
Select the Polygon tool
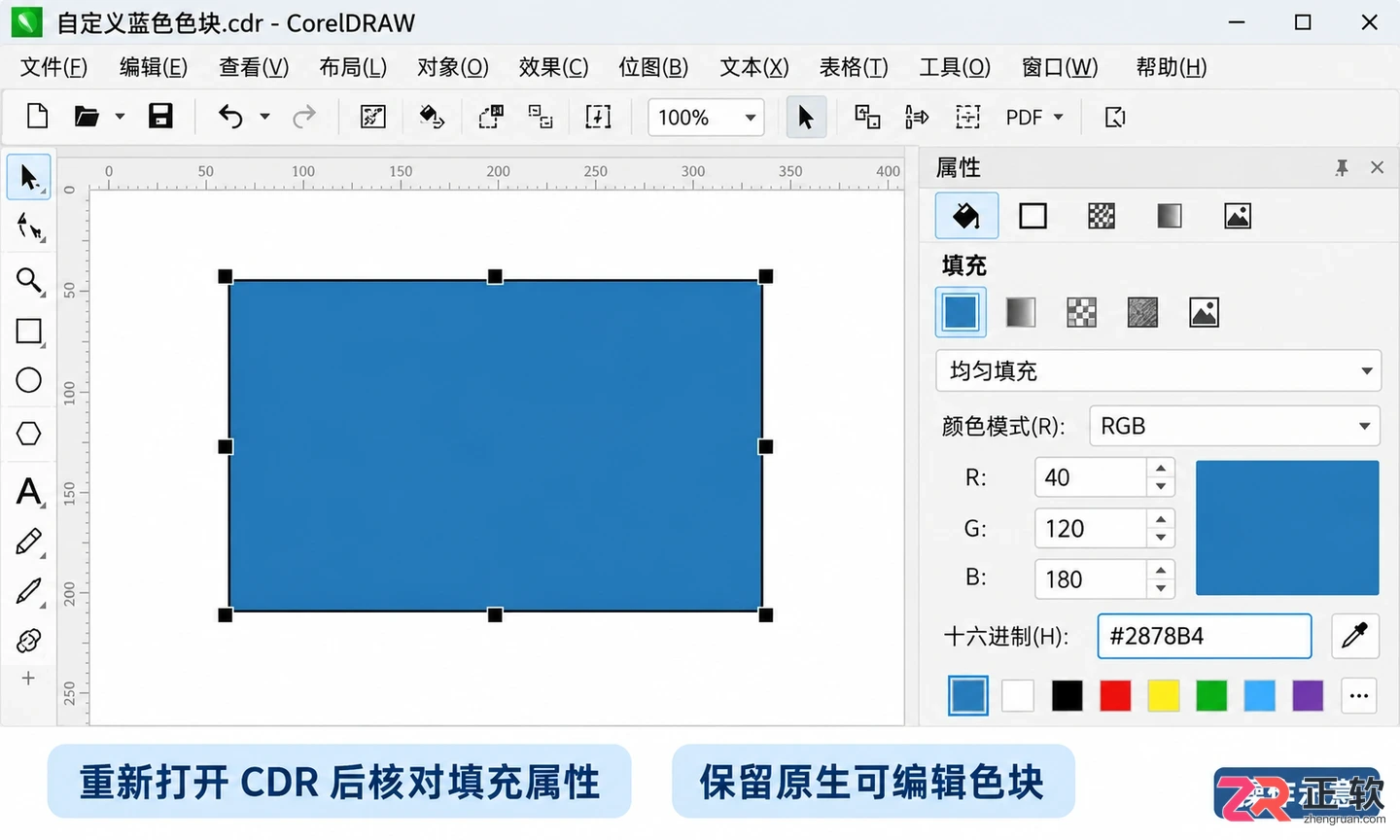coord(29,433)
